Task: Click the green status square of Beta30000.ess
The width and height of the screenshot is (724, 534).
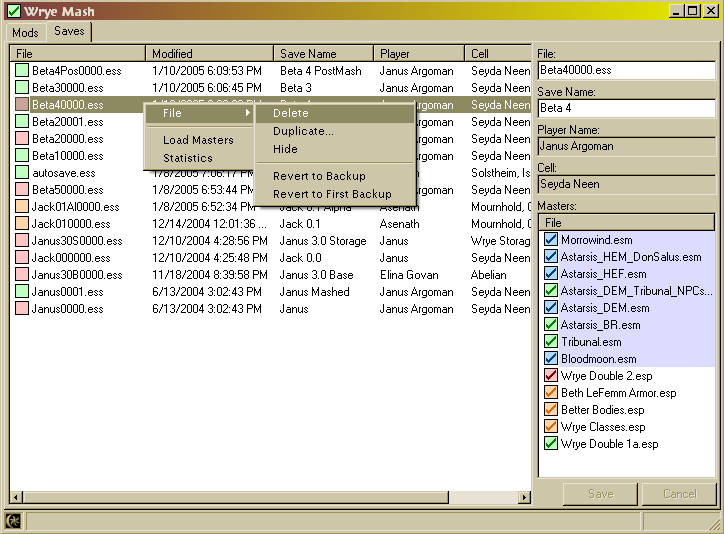Action: [x=22, y=88]
